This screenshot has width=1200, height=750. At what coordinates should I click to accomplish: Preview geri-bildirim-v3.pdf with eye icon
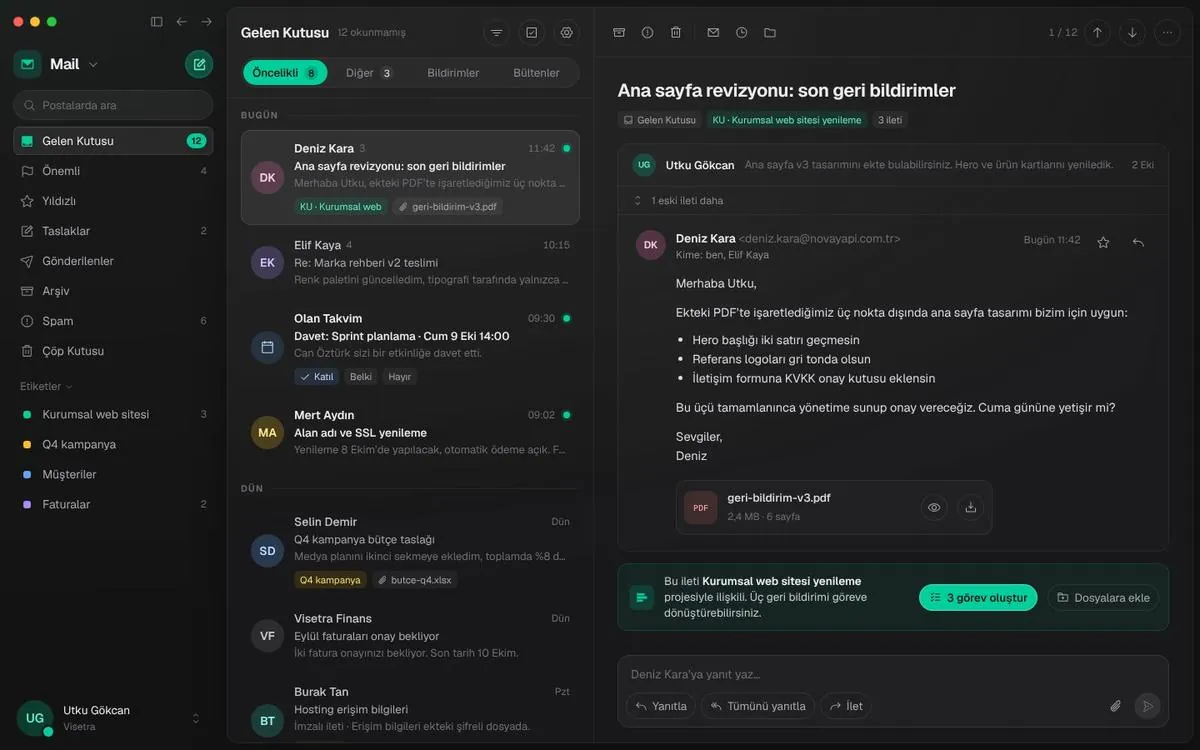click(934, 507)
